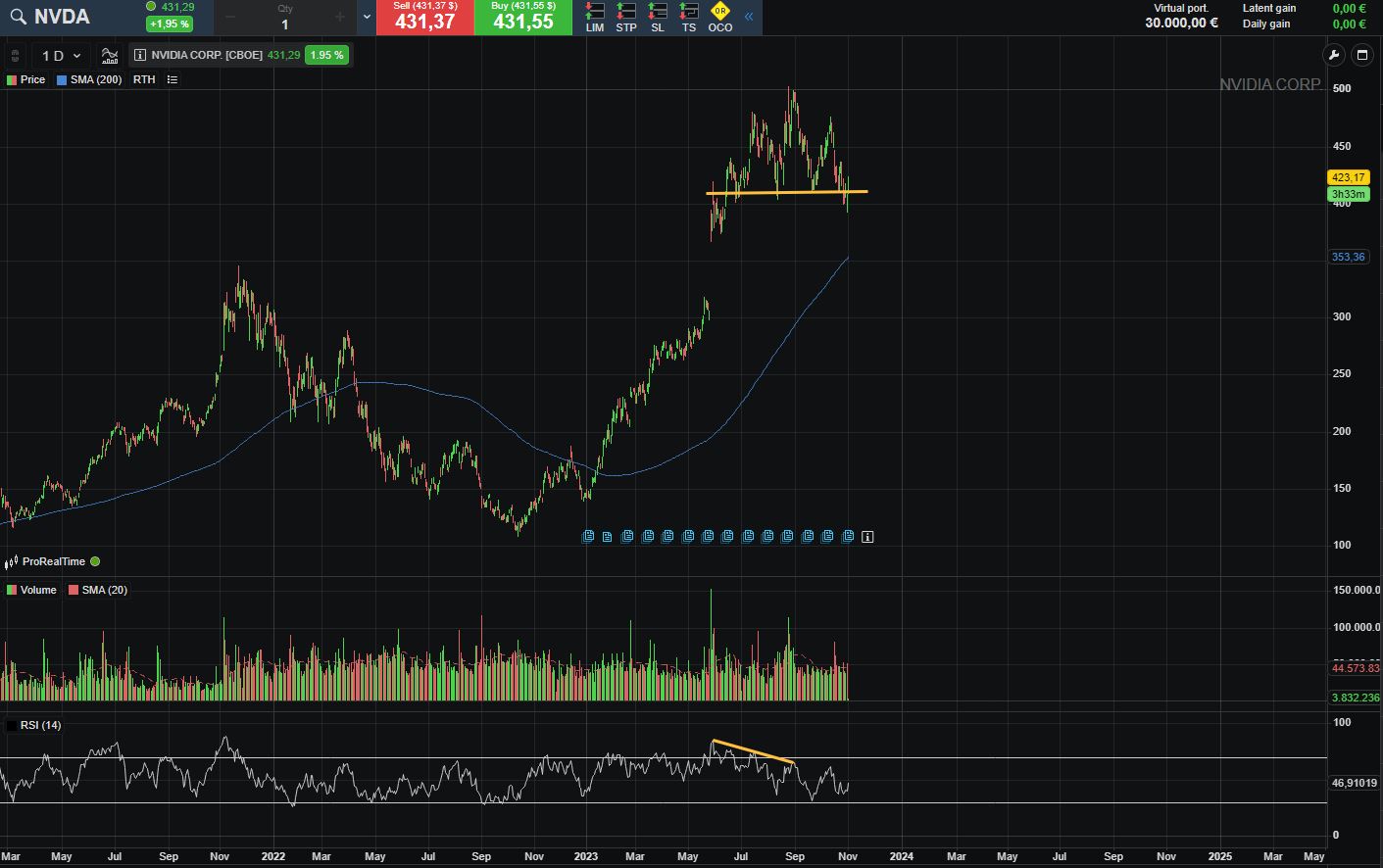Click the candlestick icon beside ProRealTime

coord(12,562)
